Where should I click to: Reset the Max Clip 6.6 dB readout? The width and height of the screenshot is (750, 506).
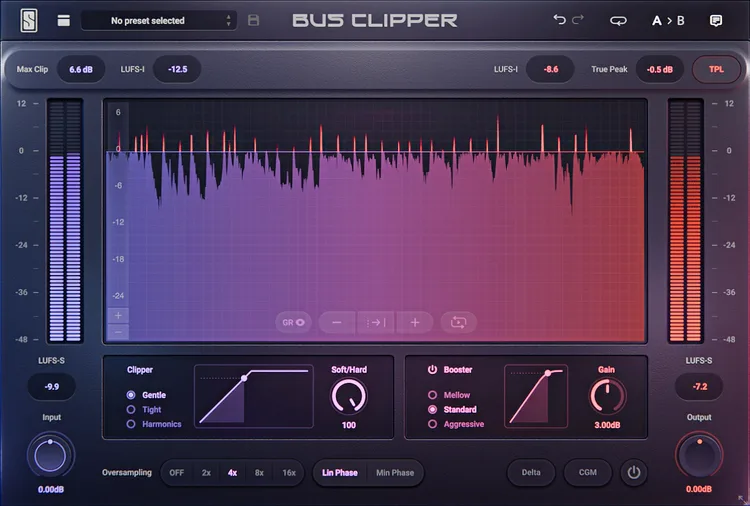pos(81,69)
